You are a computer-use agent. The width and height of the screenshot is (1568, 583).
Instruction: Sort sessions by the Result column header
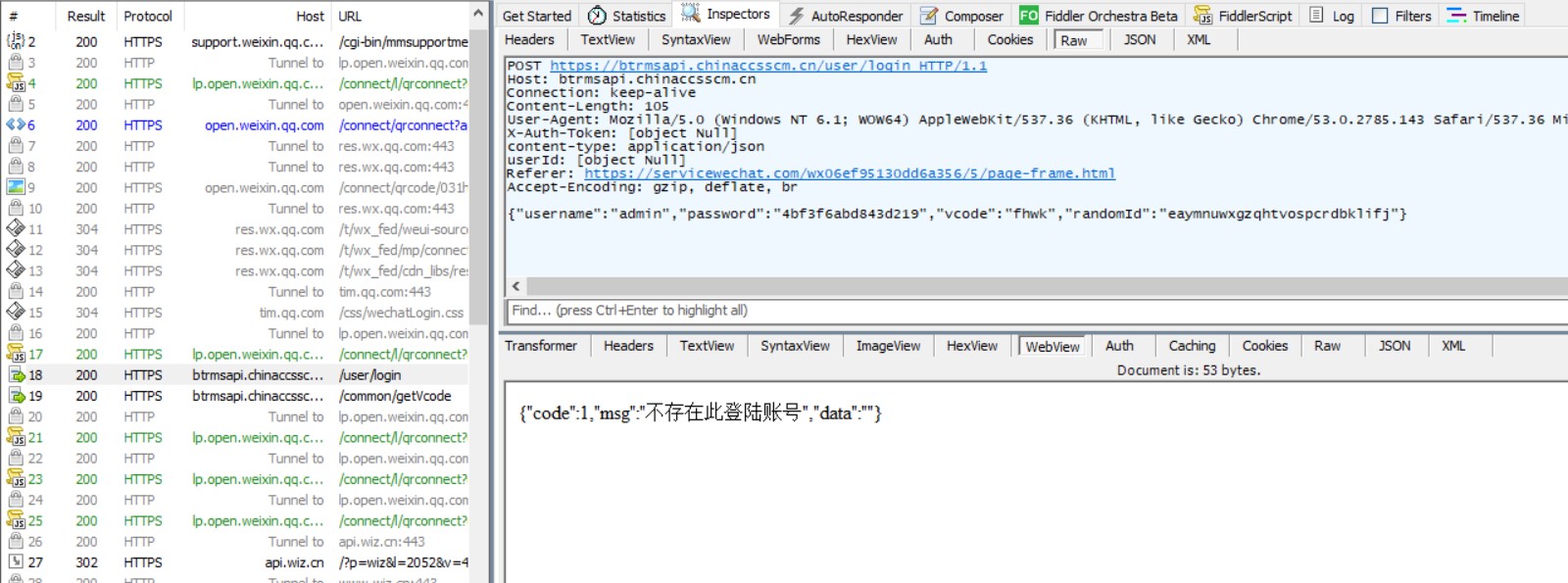tap(85, 16)
